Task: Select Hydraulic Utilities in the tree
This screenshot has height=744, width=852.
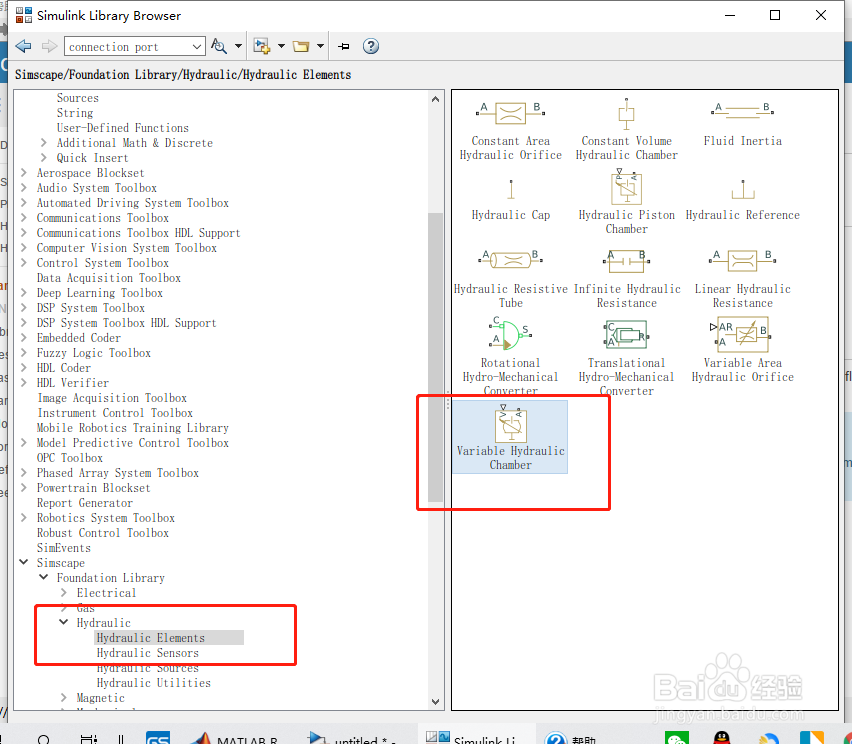Action: 153,683
